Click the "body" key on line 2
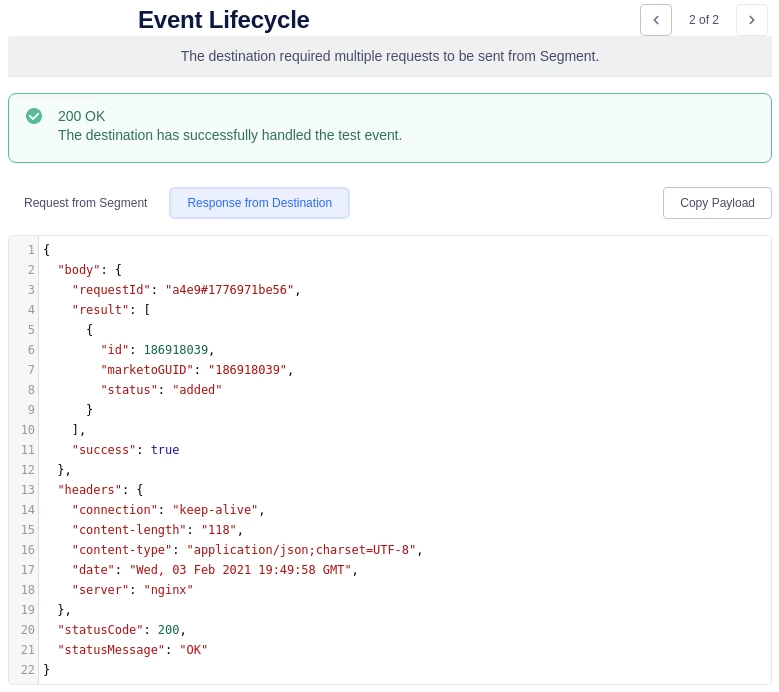The width and height of the screenshot is (779, 692). coord(79,270)
